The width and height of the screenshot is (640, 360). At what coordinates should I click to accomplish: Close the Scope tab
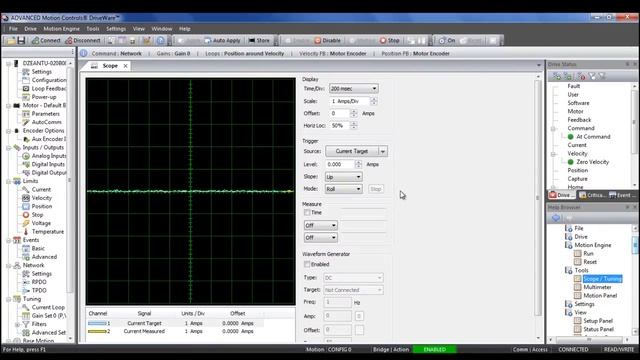[x=125, y=66]
